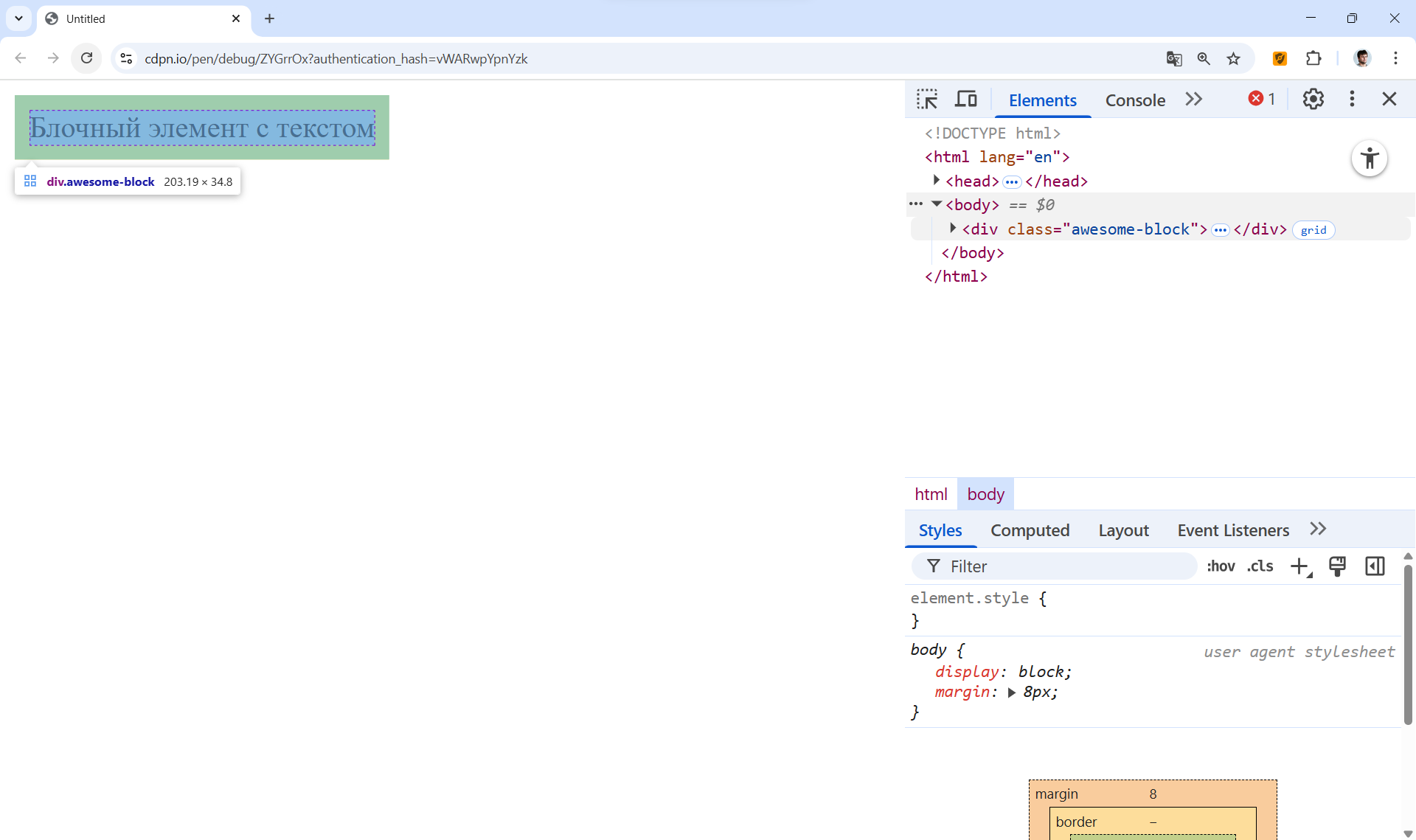The height and width of the screenshot is (840, 1416).
Task: Expand the div awesome-block node
Action: point(952,229)
